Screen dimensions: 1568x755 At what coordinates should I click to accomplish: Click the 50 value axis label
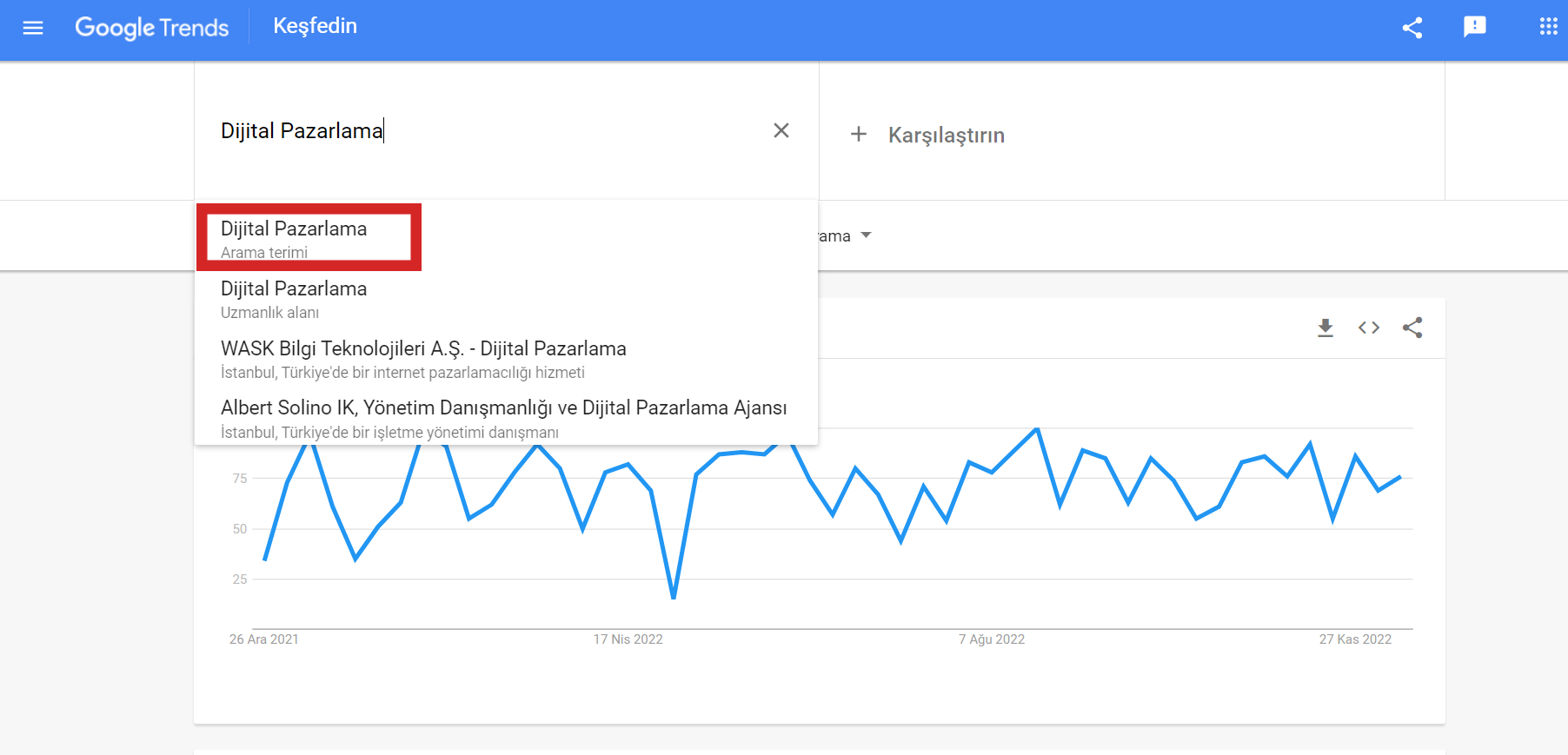pos(240,529)
